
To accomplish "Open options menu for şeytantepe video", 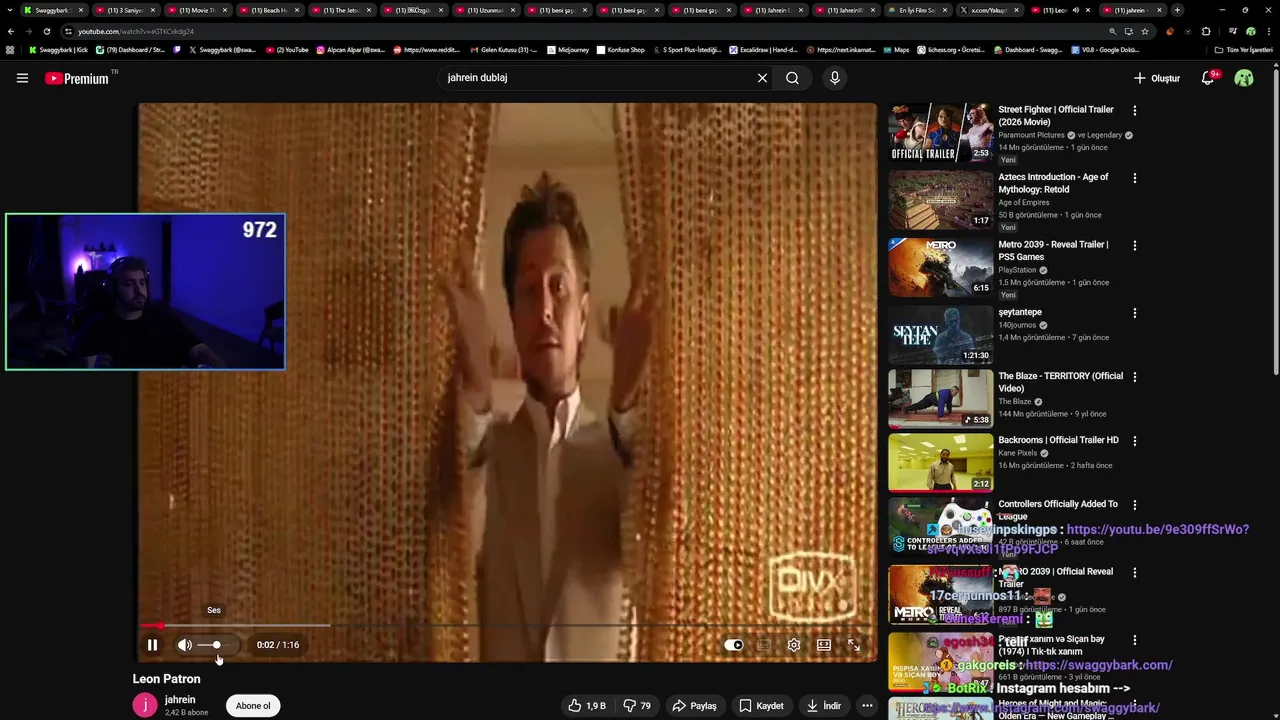I will (x=1134, y=313).
